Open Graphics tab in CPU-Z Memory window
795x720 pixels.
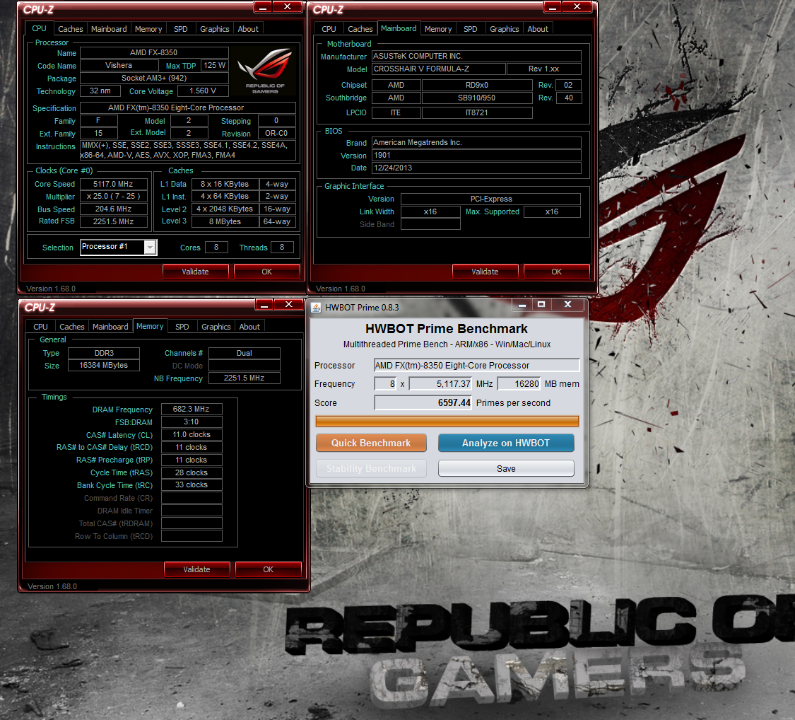[216, 327]
